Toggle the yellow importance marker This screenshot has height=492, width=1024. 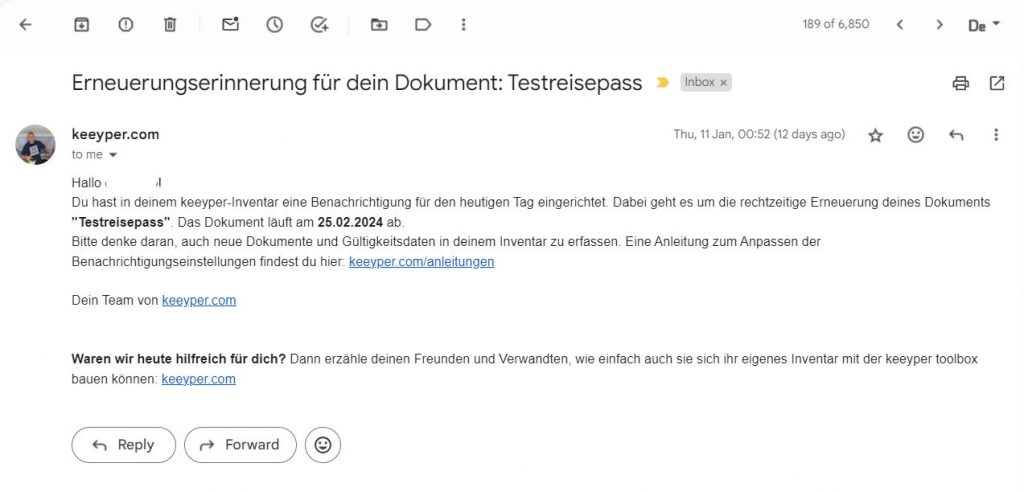[662, 83]
